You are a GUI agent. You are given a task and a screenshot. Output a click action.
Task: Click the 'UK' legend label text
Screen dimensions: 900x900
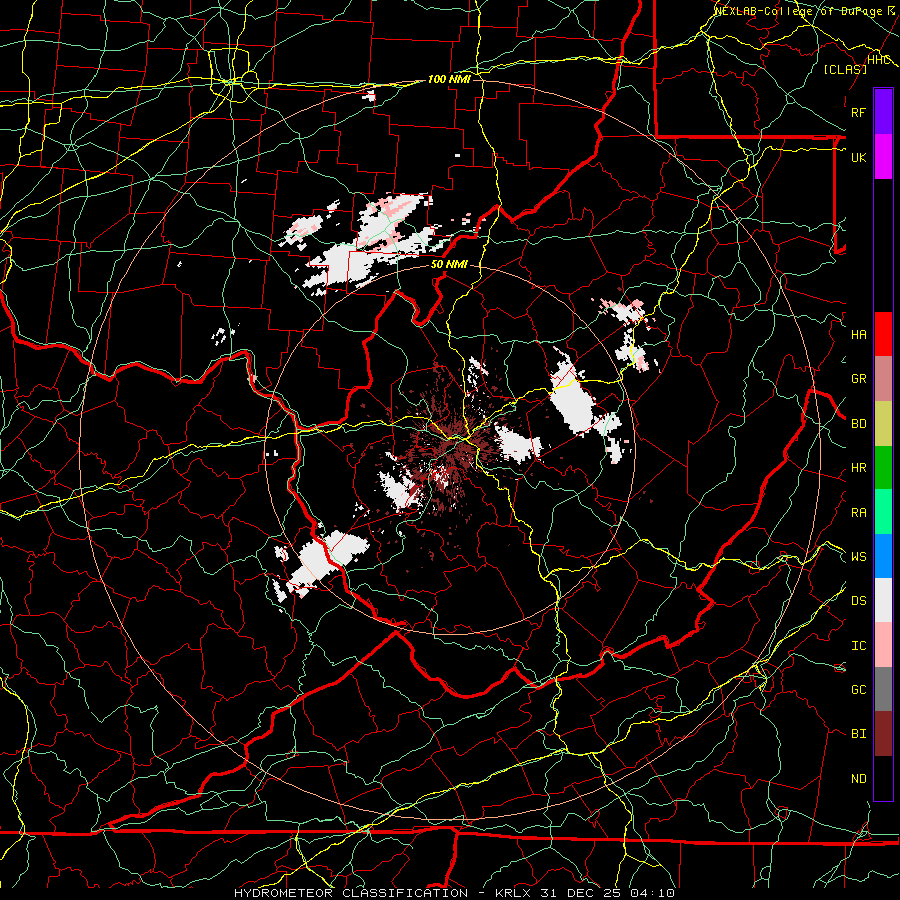pyautogui.click(x=859, y=157)
